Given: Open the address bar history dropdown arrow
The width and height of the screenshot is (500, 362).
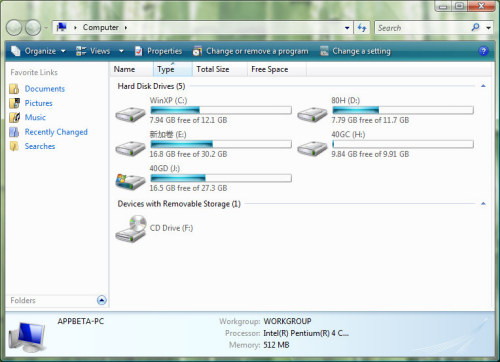Looking at the screenshot, I should (347, 28).
